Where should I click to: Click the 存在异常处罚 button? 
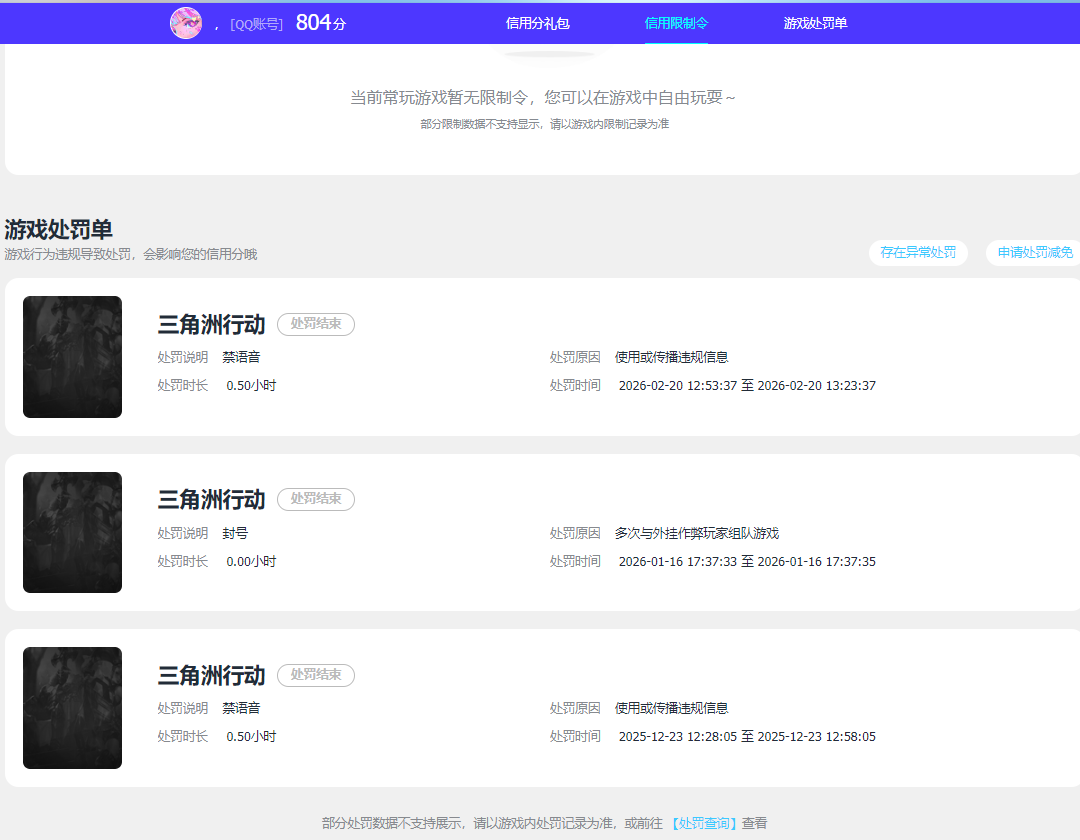[x=918, y=253]
